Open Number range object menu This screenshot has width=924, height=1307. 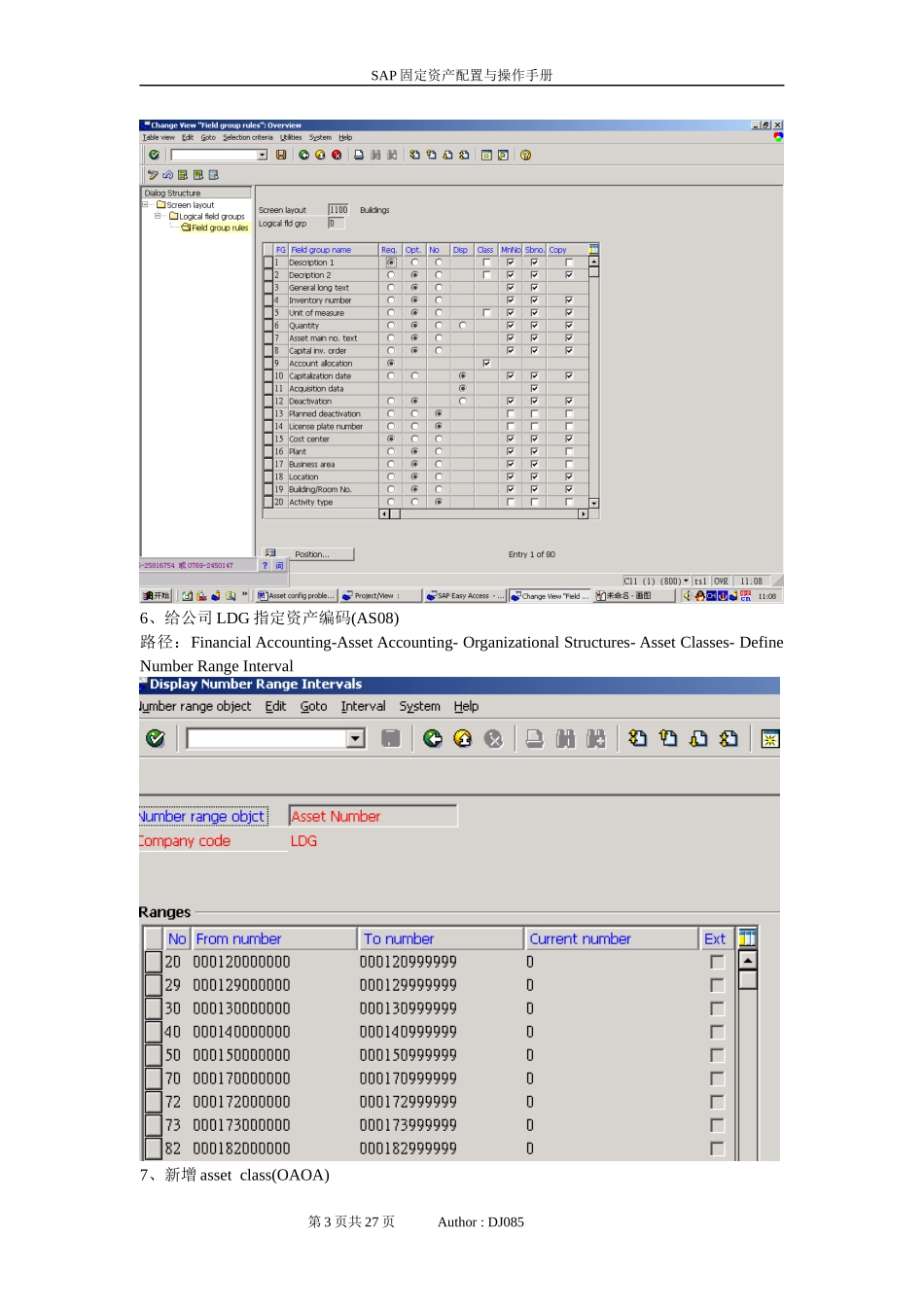(195, 706)
